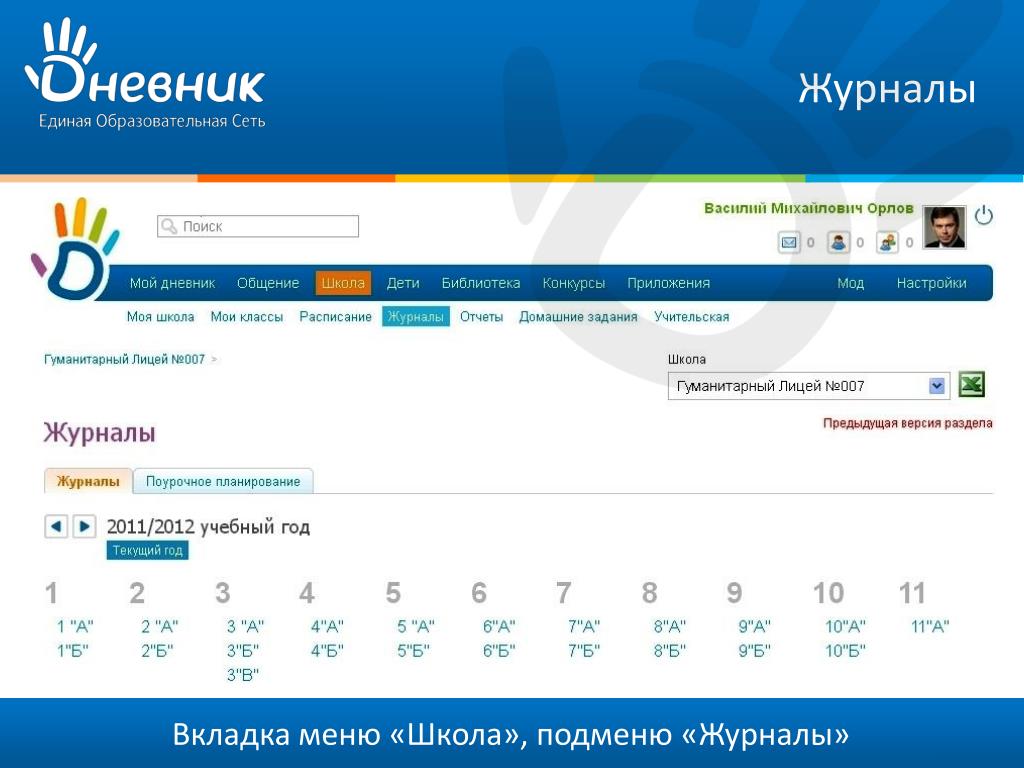Open journal for class 4"Б"
The image size is (1024, 768).
(x=327, y=650)
